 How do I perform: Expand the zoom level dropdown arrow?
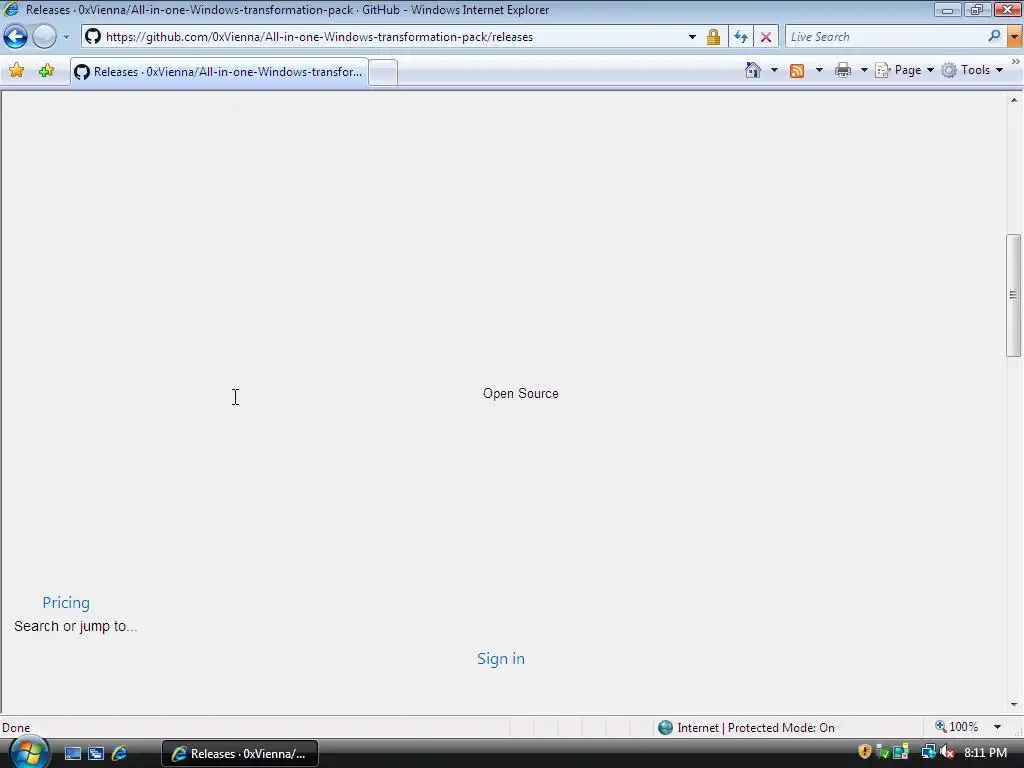997,727
